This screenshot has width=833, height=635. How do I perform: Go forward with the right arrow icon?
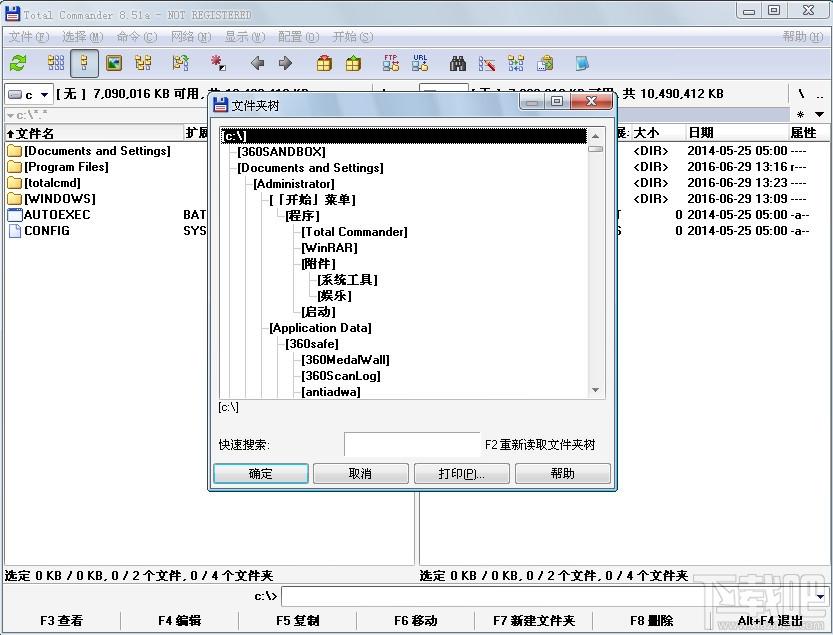tap(286, 63)
